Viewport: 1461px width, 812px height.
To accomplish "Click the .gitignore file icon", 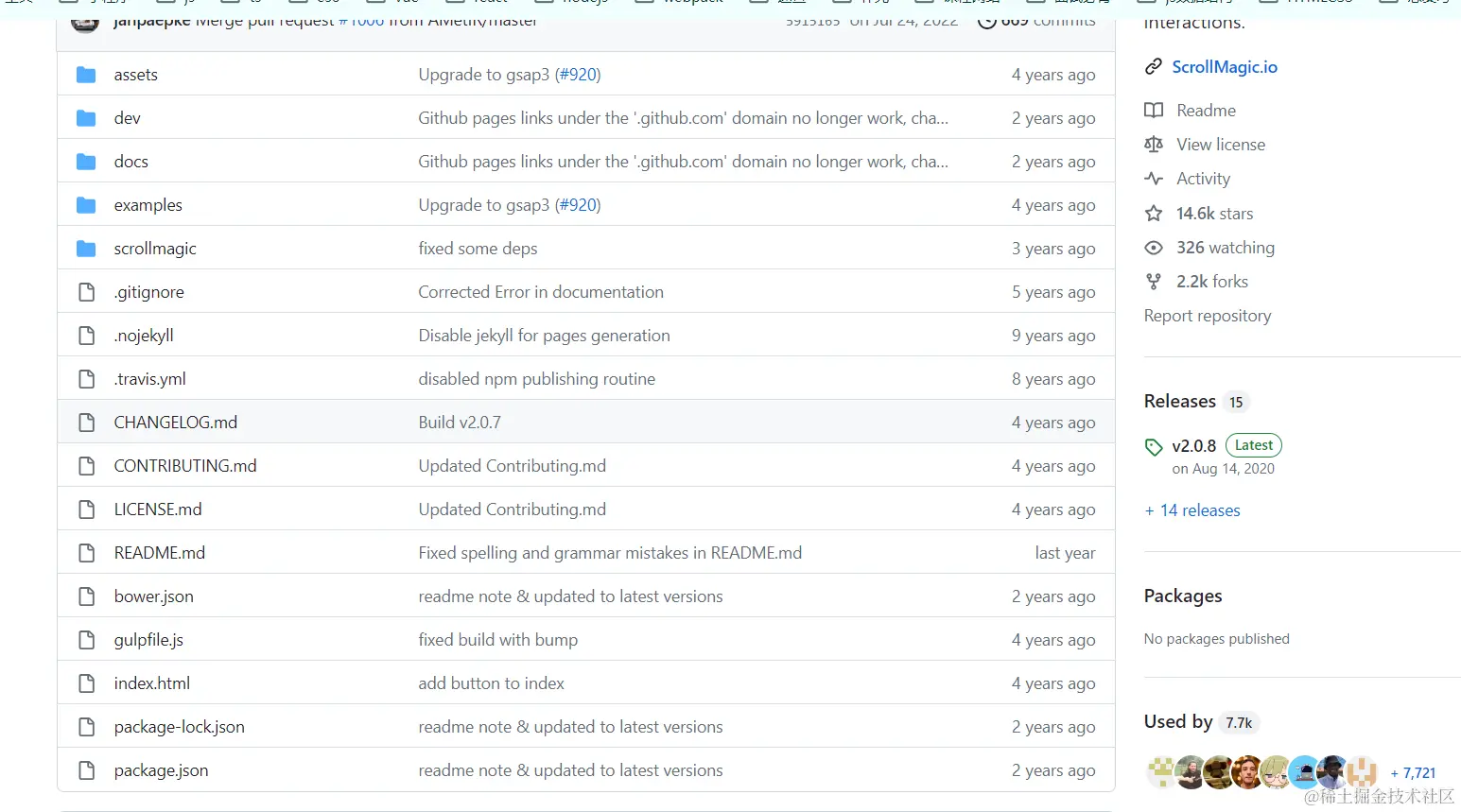I will (x=87, y=292).
